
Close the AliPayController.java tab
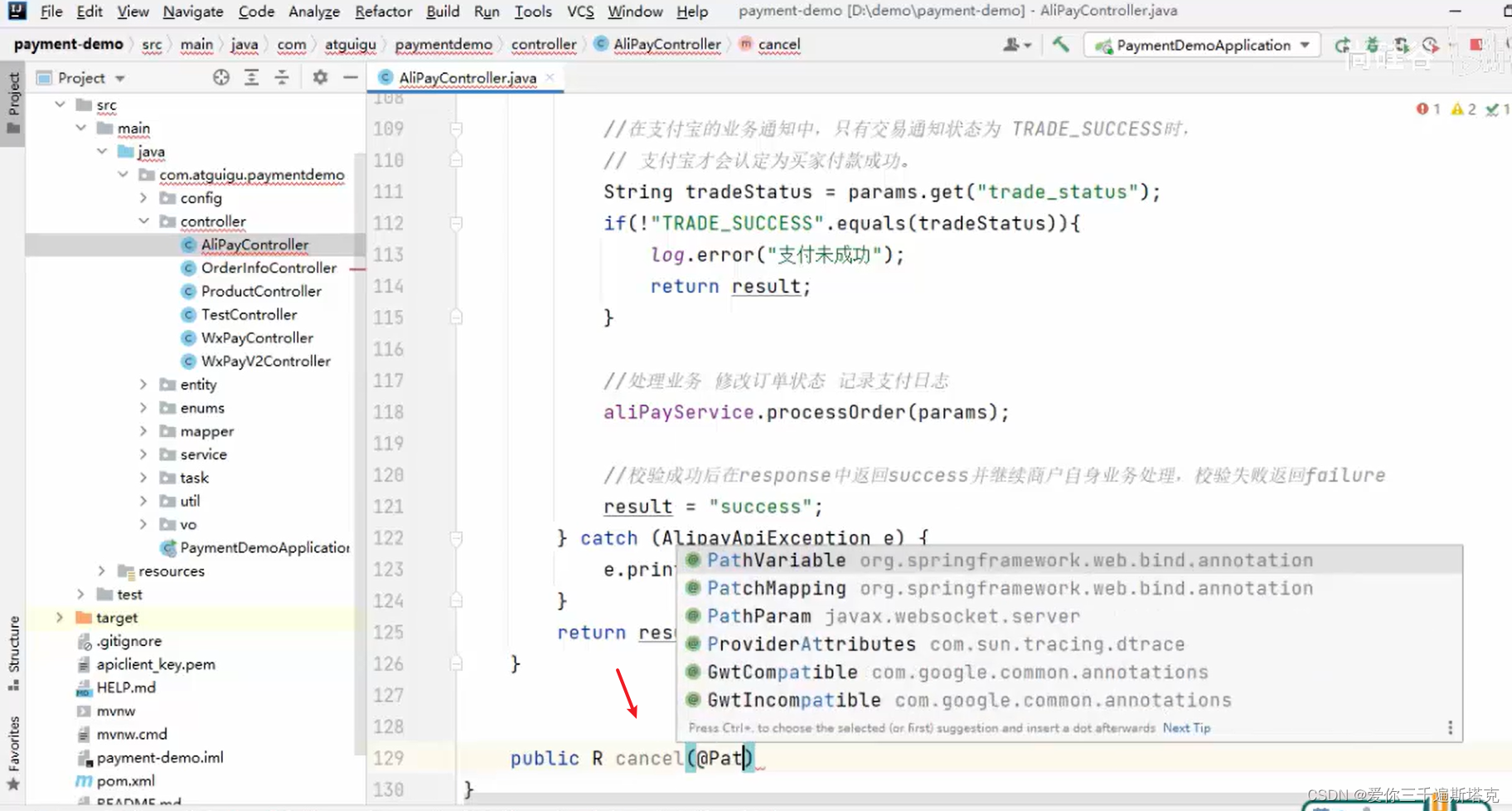[x=550, y=77]
